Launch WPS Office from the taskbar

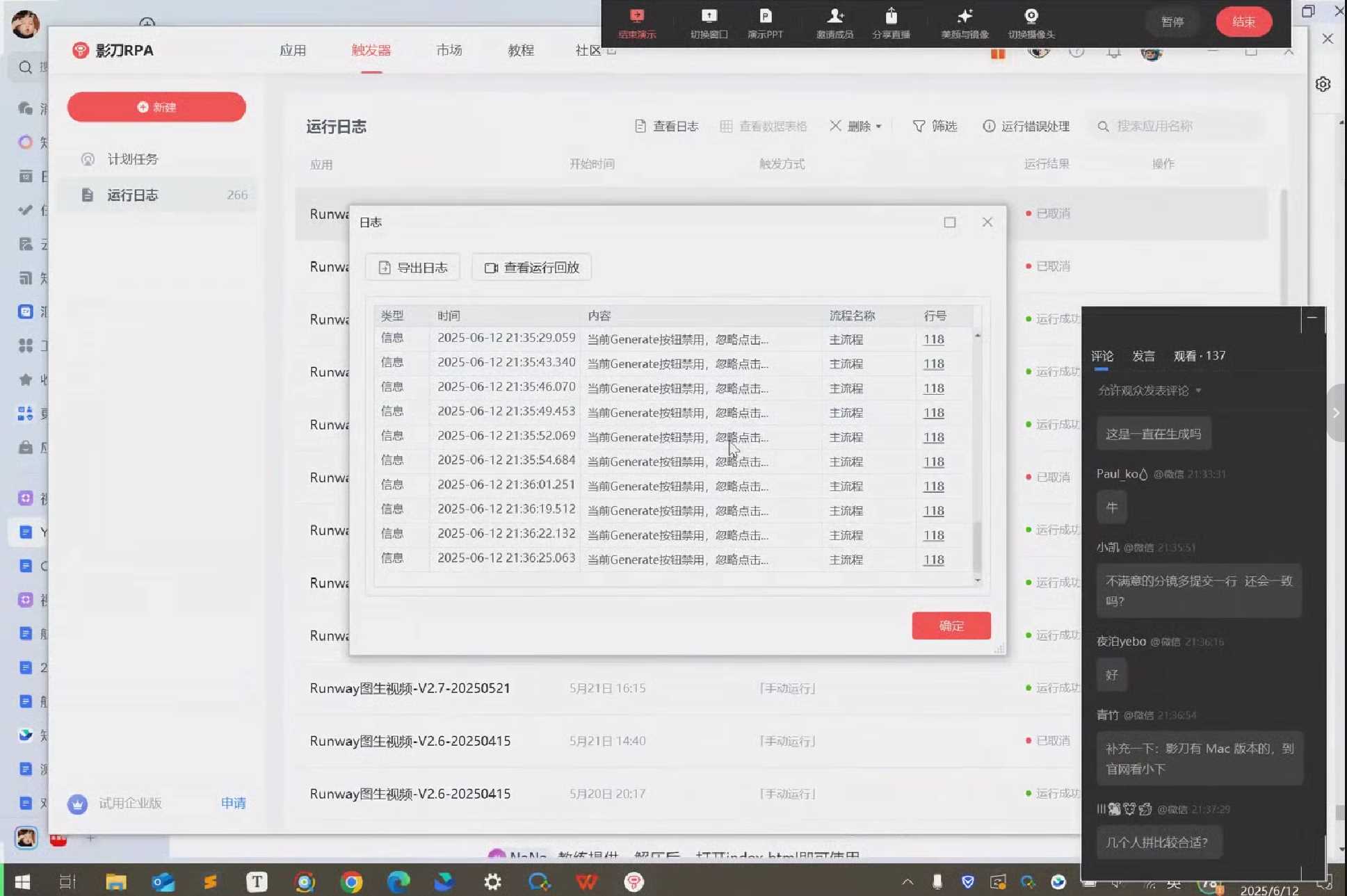[x=586, y=881]
